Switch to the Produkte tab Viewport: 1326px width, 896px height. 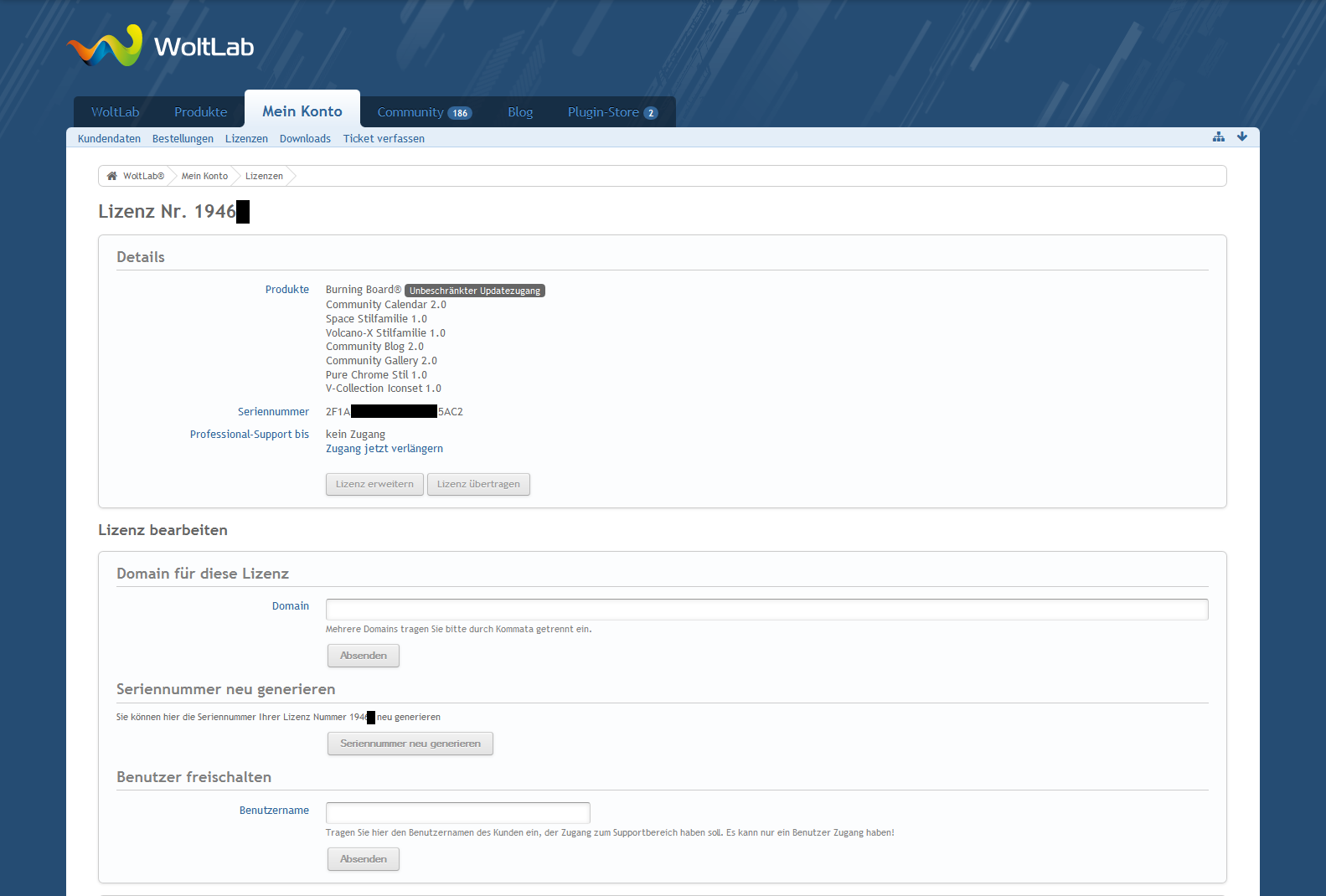pos(200,112)
